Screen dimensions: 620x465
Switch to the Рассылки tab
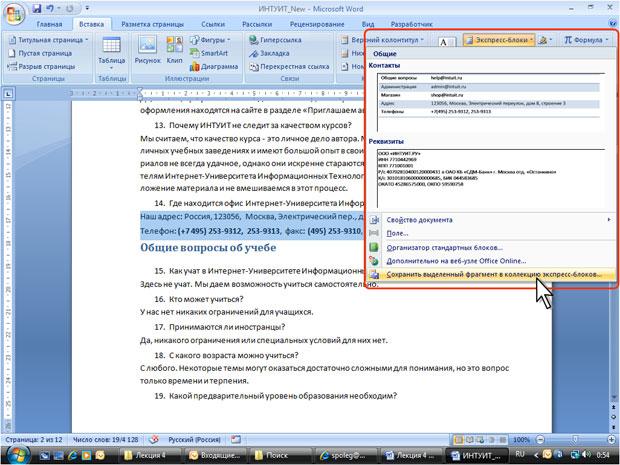point(257,24)
